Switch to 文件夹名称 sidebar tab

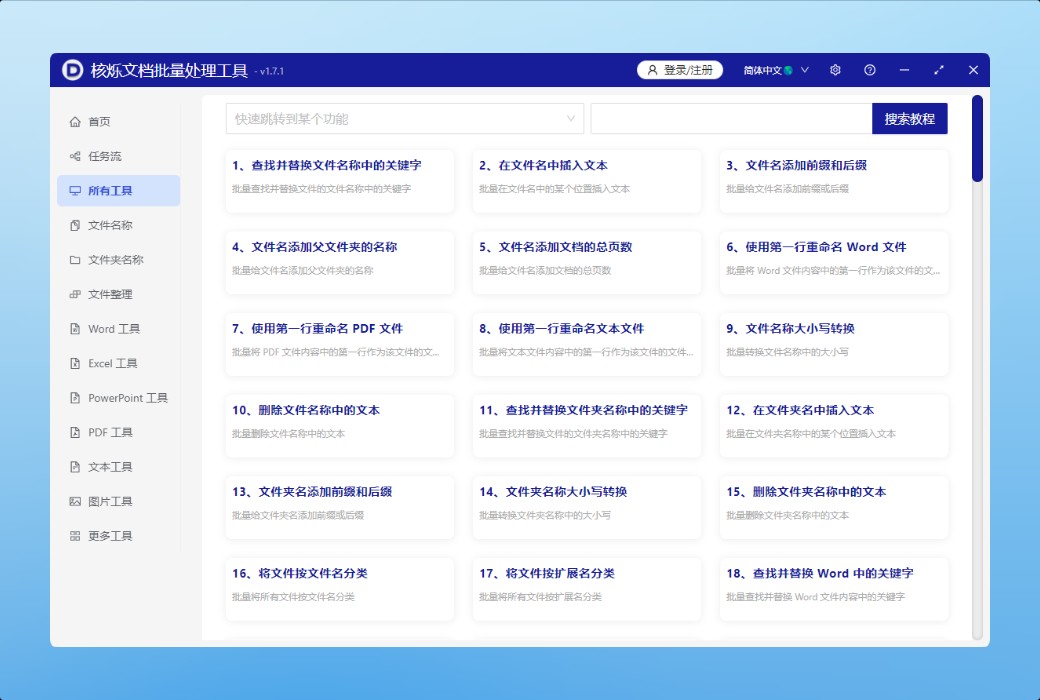tap(115, 260)
